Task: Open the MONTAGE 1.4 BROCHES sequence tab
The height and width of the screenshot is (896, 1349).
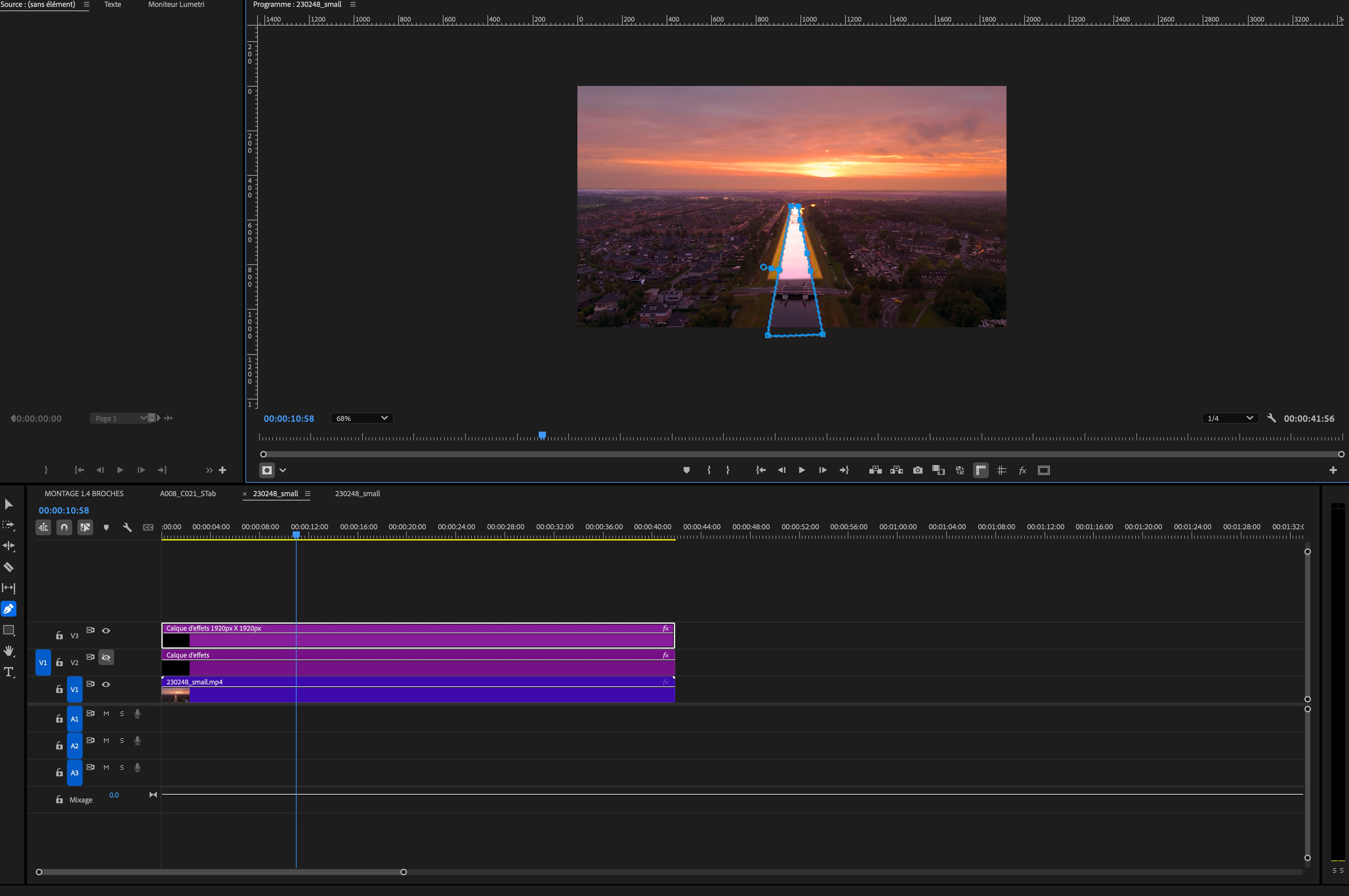Action: (x=84, y=494)
